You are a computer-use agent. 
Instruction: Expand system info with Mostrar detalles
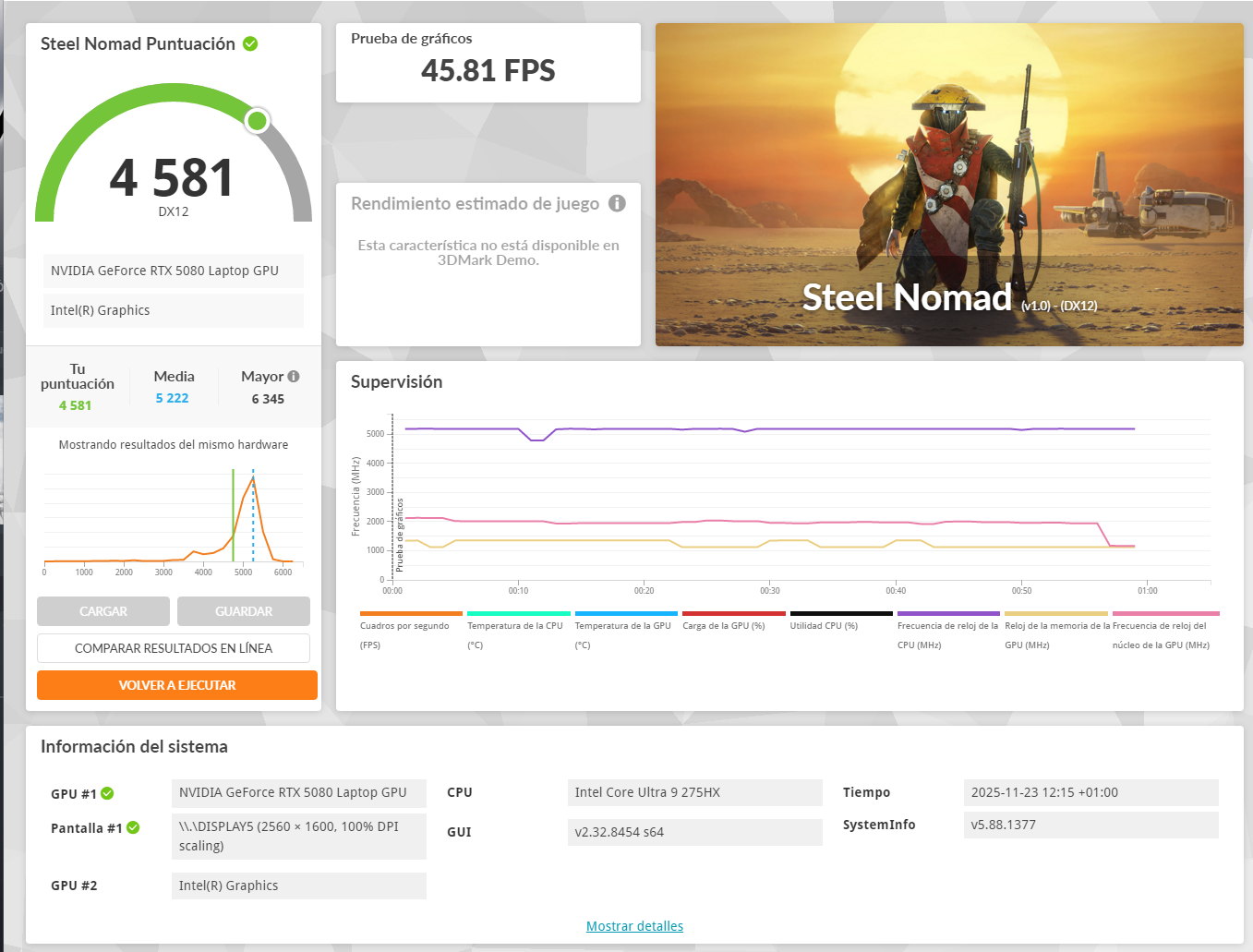634,926
